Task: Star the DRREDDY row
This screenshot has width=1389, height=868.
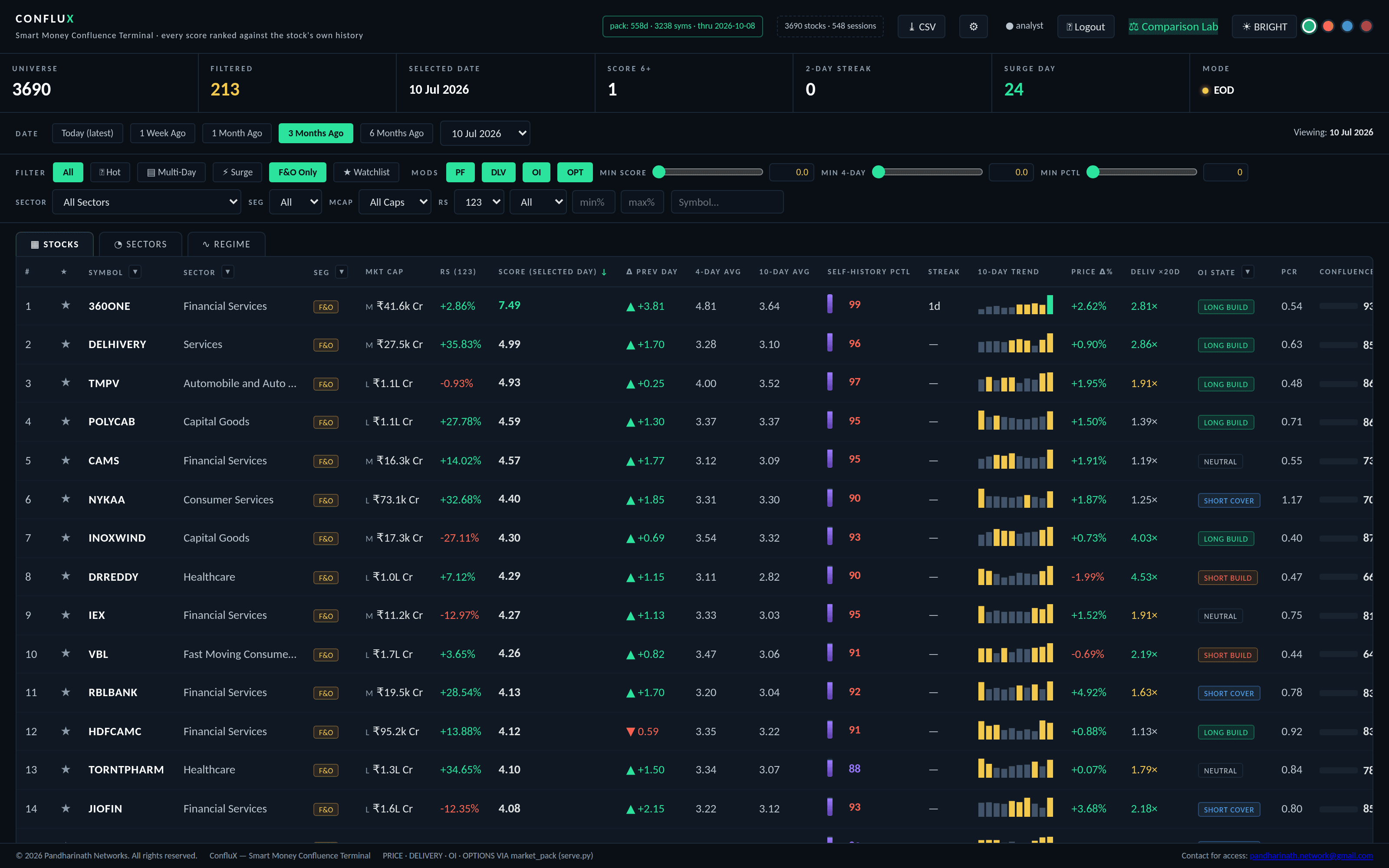Action: (x=66, y=576)
